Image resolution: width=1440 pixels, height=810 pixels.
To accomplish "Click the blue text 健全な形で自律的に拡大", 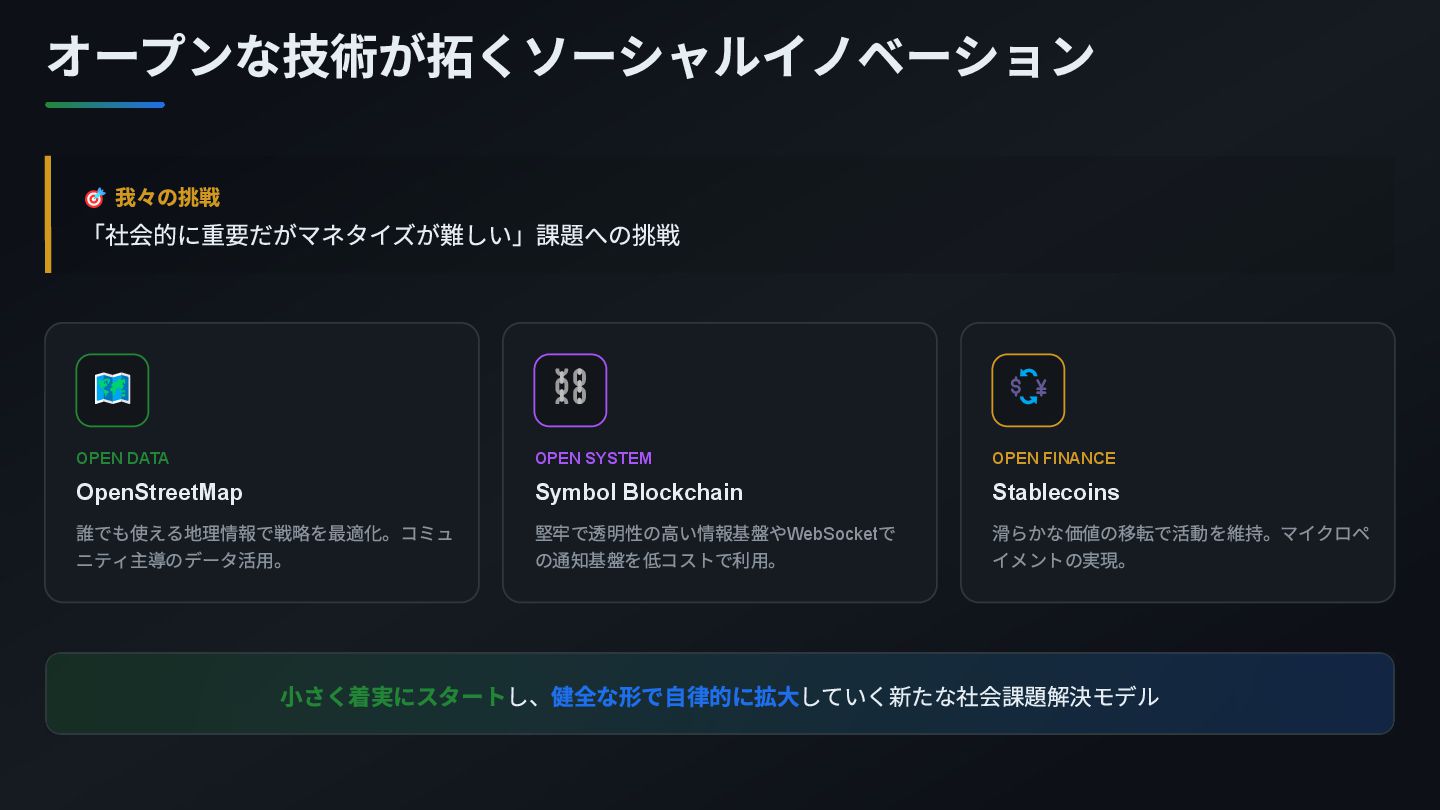I will click(x=675, y=696).
